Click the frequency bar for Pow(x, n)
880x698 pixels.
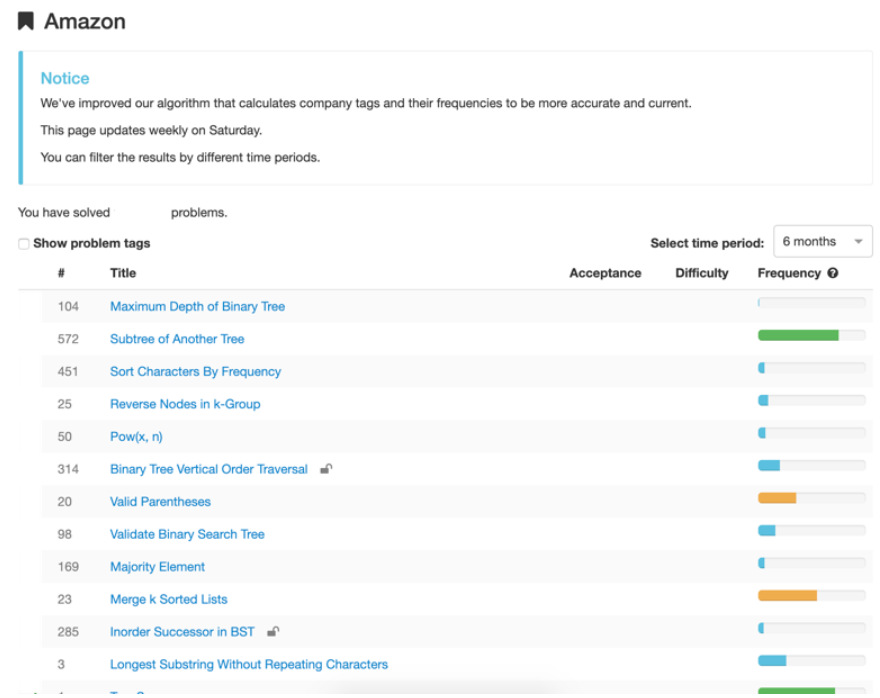812,433
